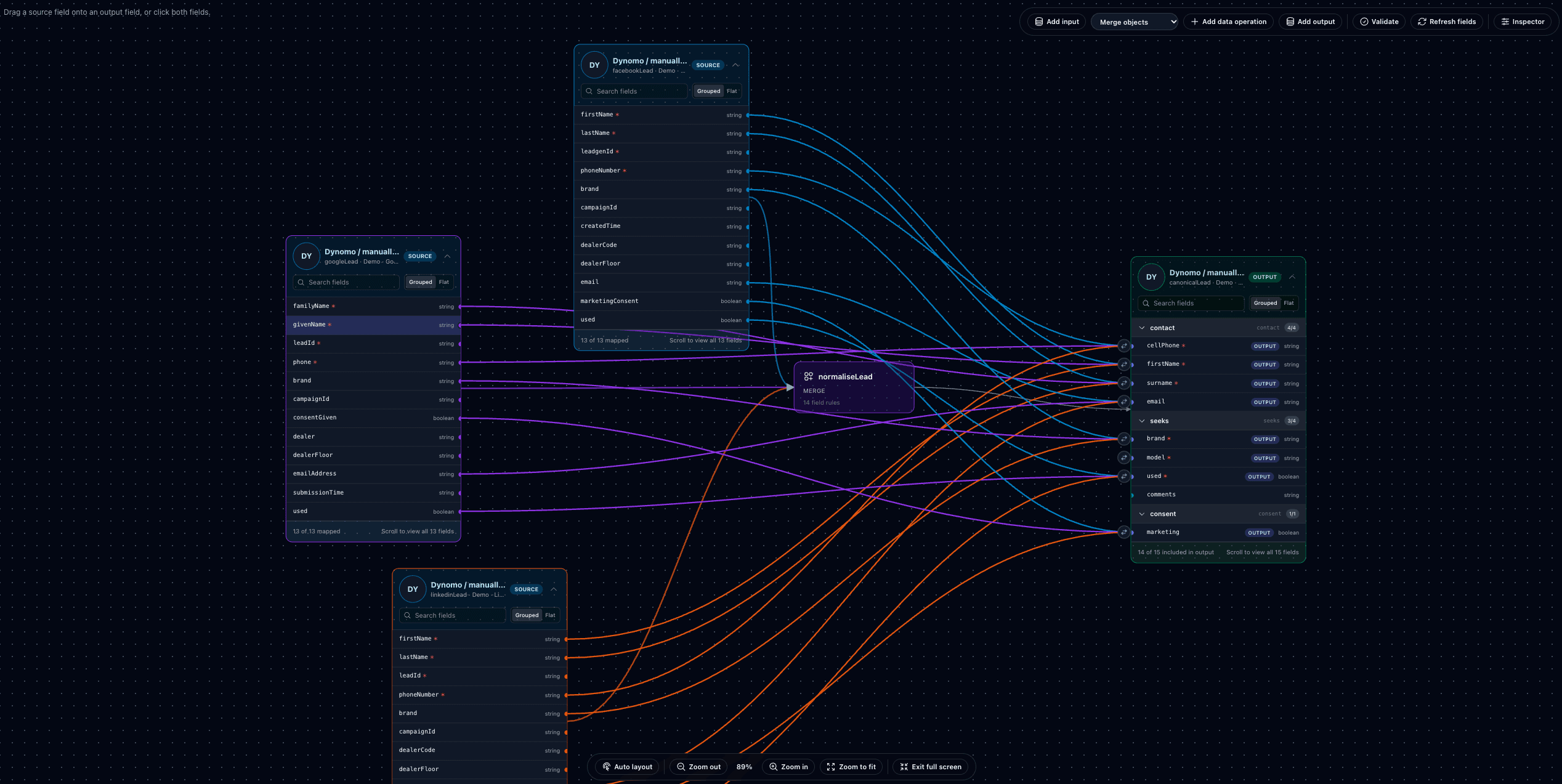Click the DY avatar on canonicalLead card

click(1151, 277)
